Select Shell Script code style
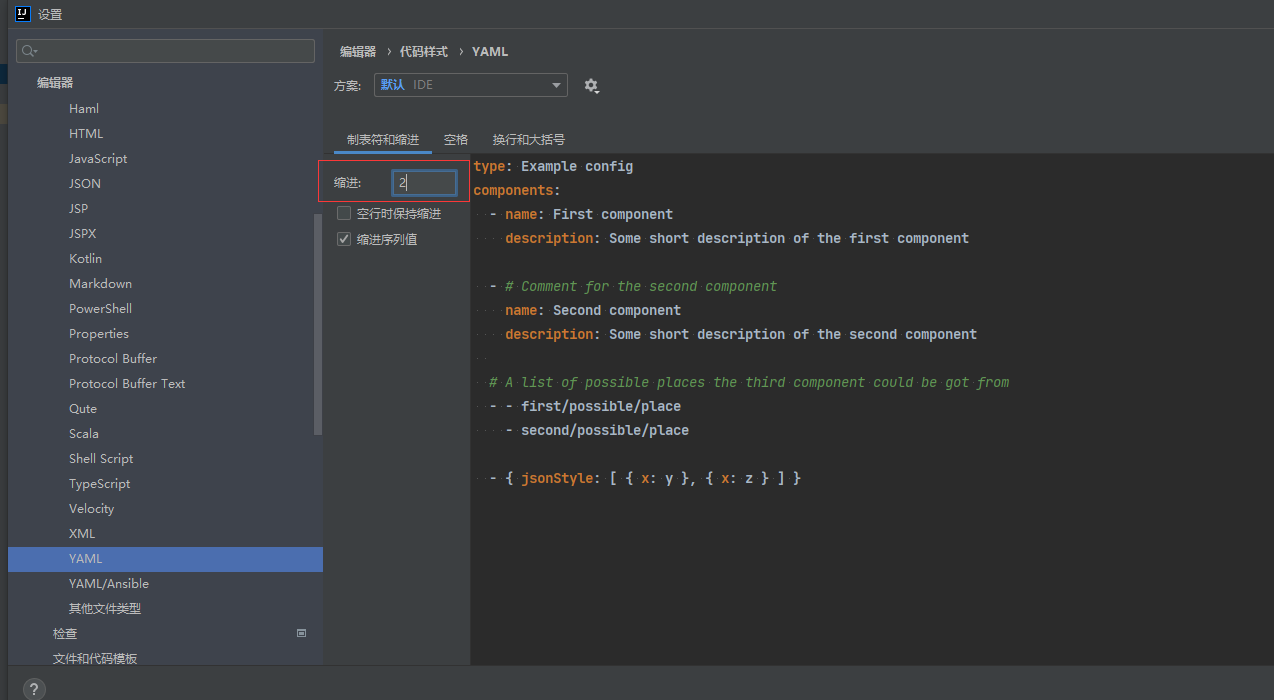1274x700 pixels. pyautogui.click(x=101, y=458)
